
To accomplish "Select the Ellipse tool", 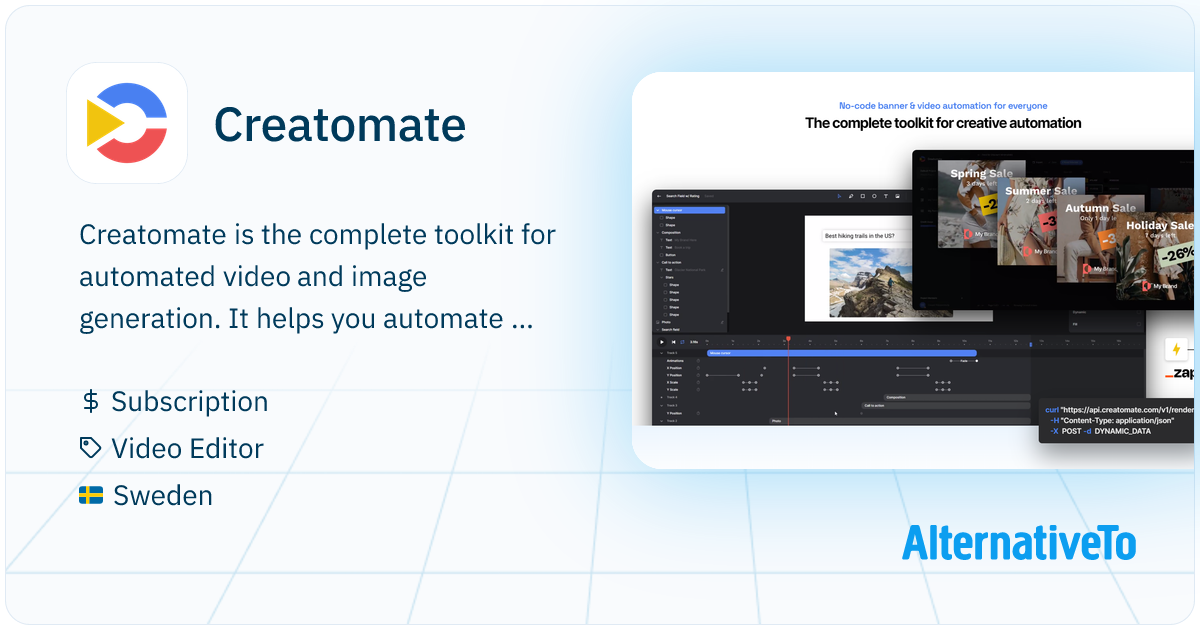I will [874, 196].
